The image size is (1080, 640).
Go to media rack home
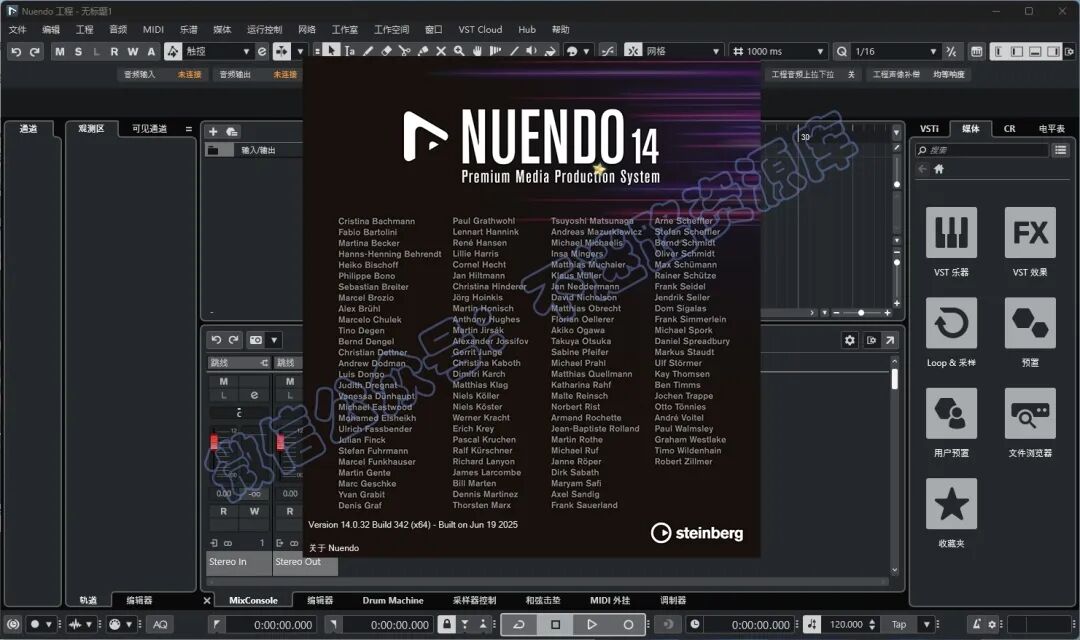click(939, 169)
